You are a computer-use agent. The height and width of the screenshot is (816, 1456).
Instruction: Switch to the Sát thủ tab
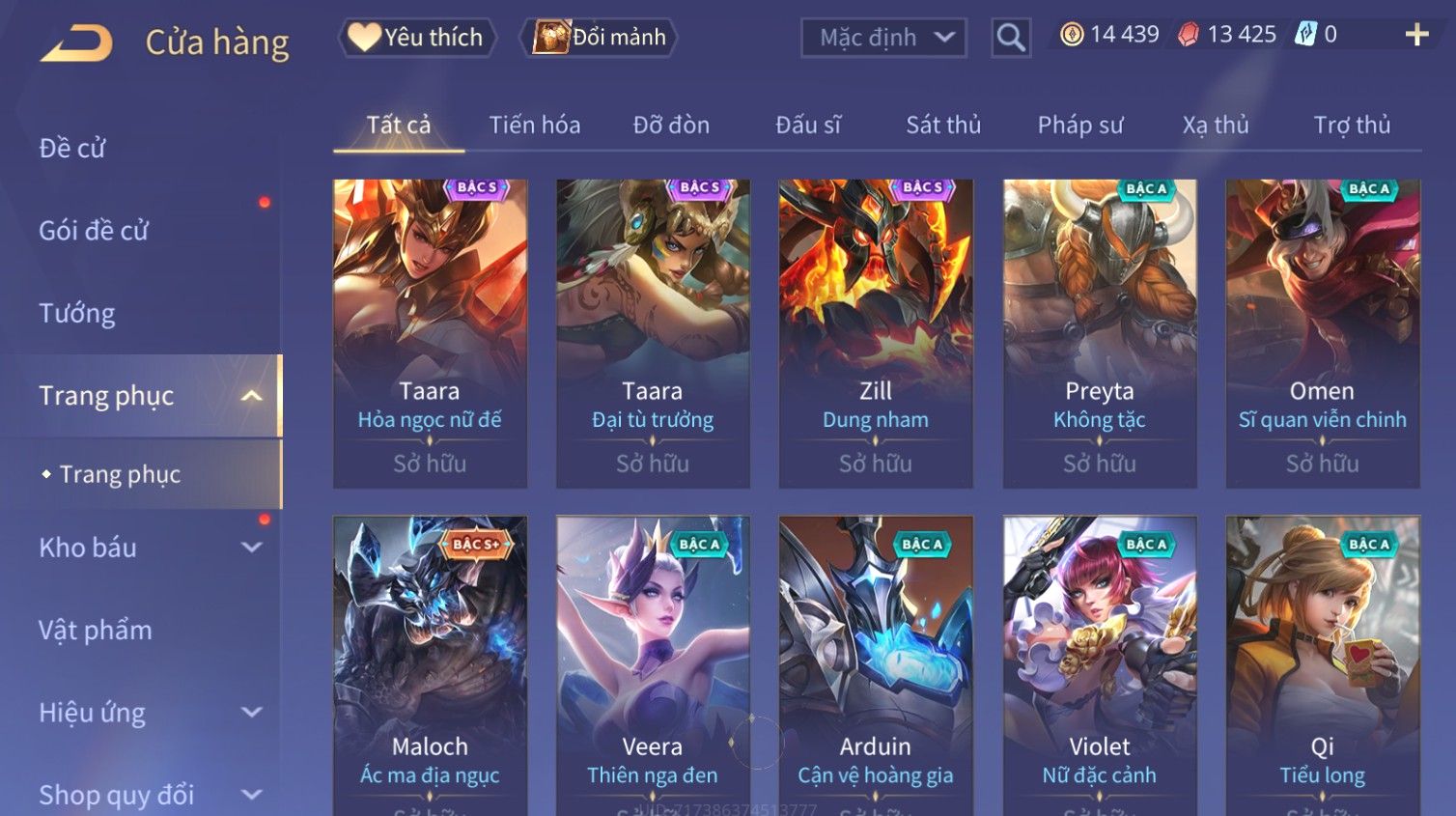[x=943, y=125]
